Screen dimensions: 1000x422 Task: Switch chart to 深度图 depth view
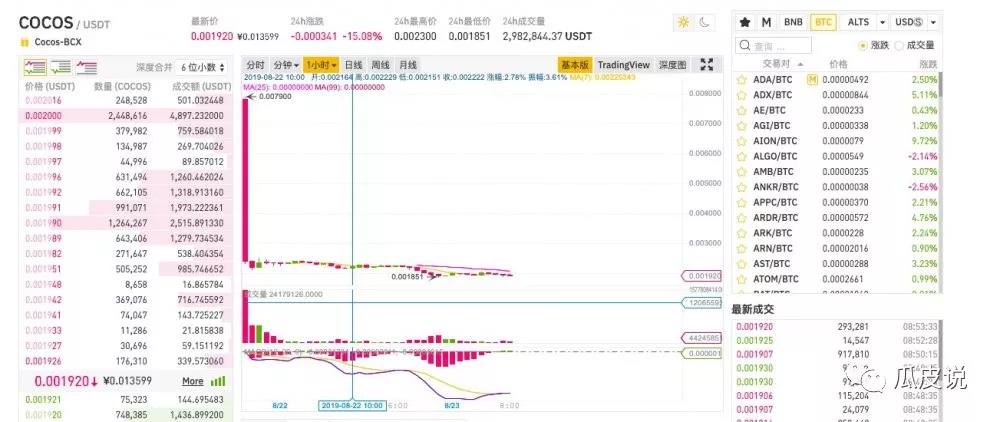point(673,65)
